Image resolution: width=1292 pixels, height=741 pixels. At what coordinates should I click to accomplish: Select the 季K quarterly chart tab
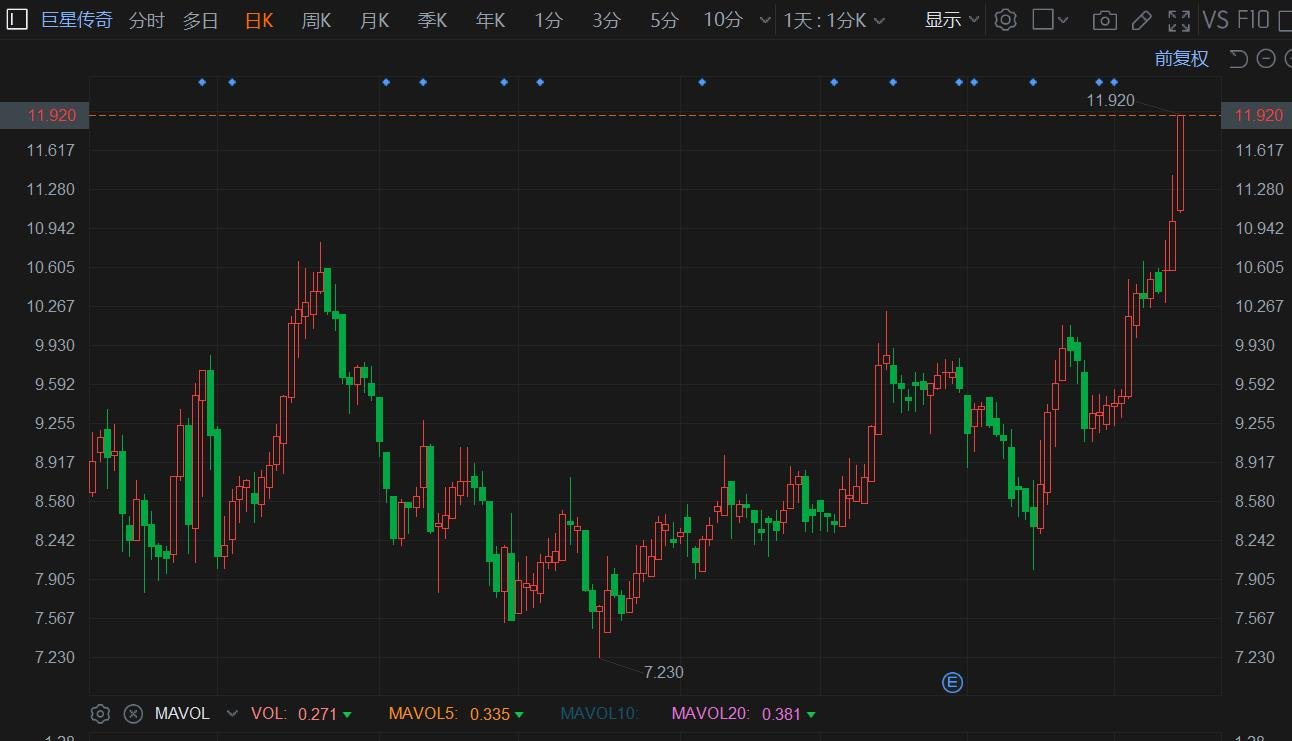432,20
